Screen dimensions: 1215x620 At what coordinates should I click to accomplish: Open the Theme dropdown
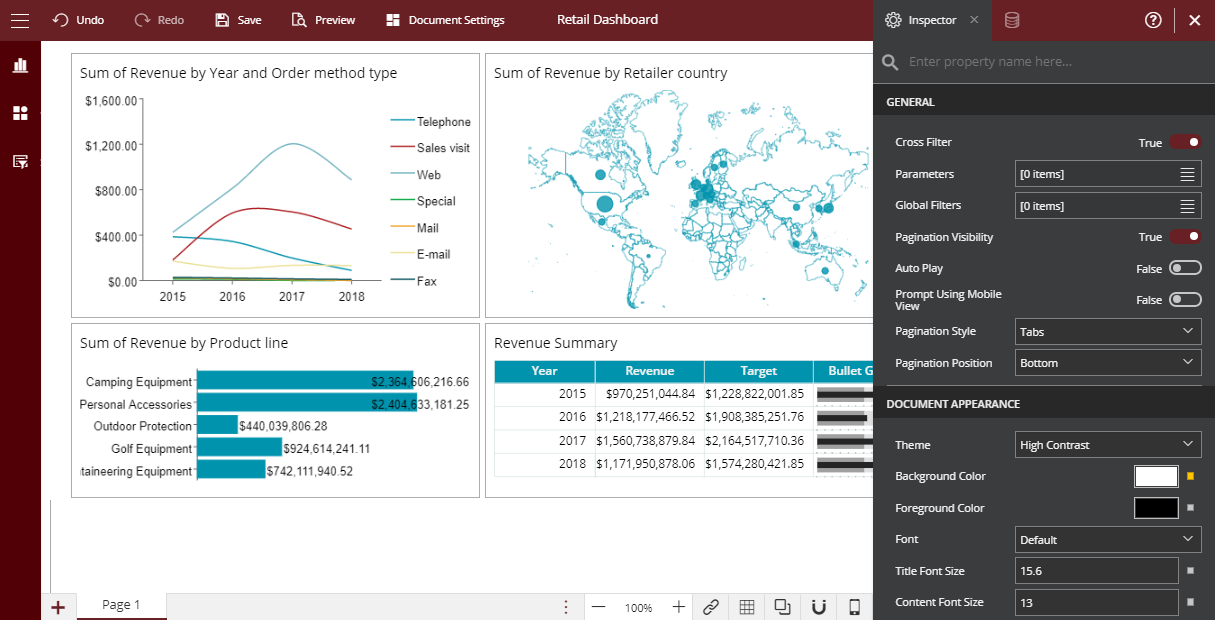point(1108,445)
